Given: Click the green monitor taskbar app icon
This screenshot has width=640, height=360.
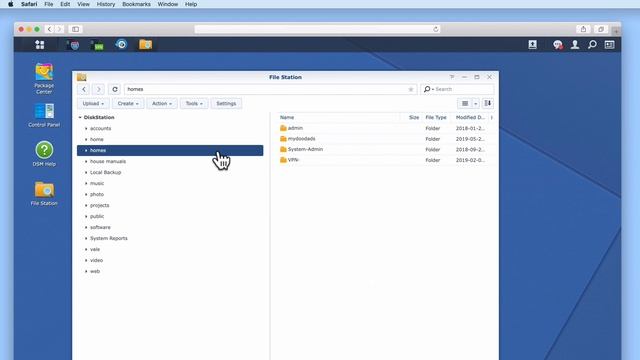Looking at the screenshot, I should click(x=97, y=45).
